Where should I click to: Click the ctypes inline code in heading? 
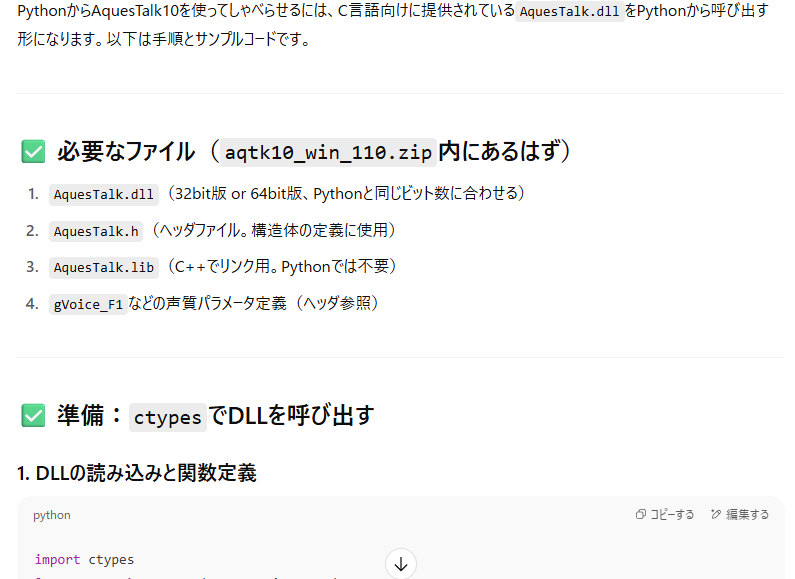coord(168,417)
